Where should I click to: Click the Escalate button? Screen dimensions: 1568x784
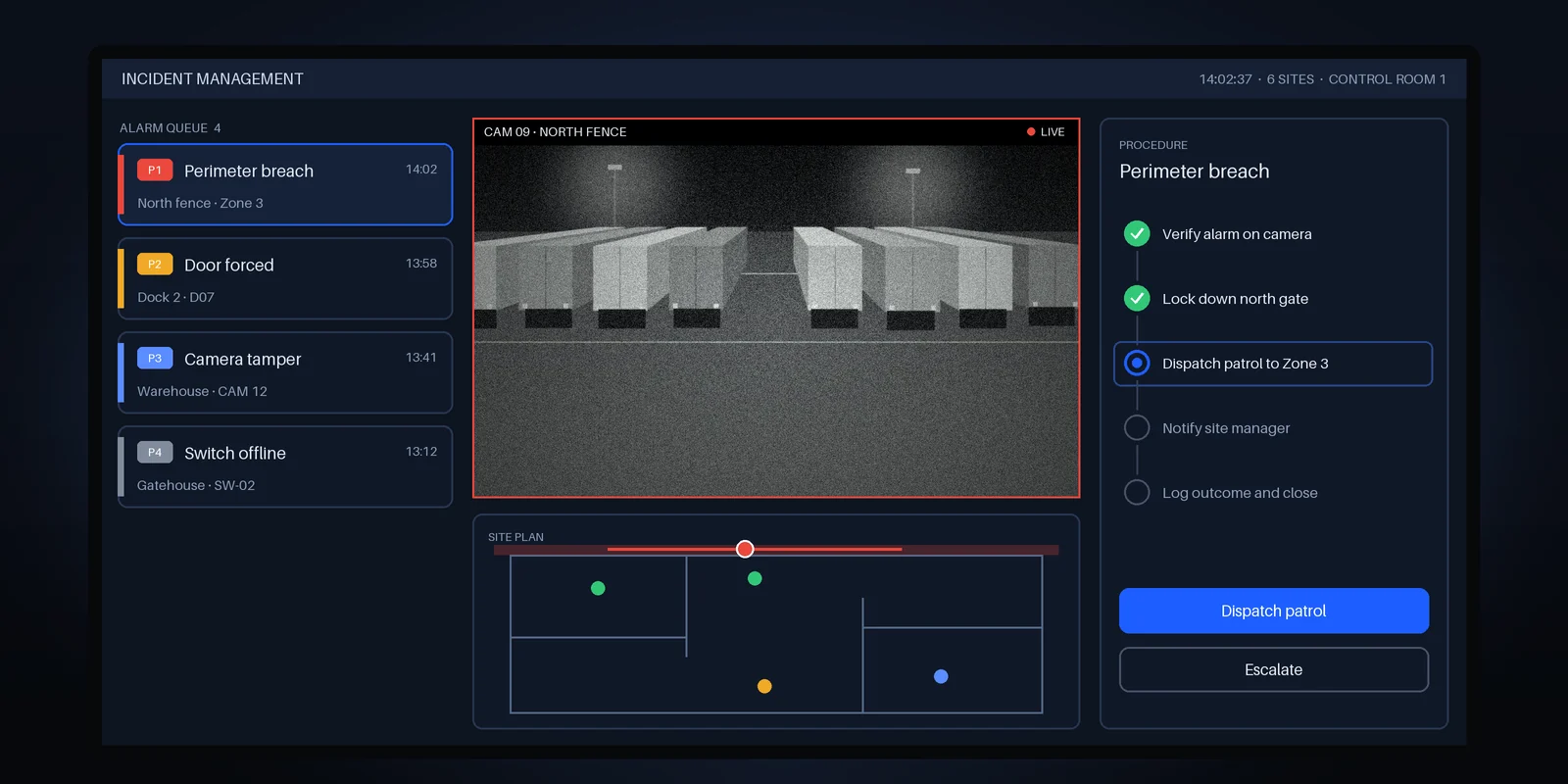(1274, 669)
